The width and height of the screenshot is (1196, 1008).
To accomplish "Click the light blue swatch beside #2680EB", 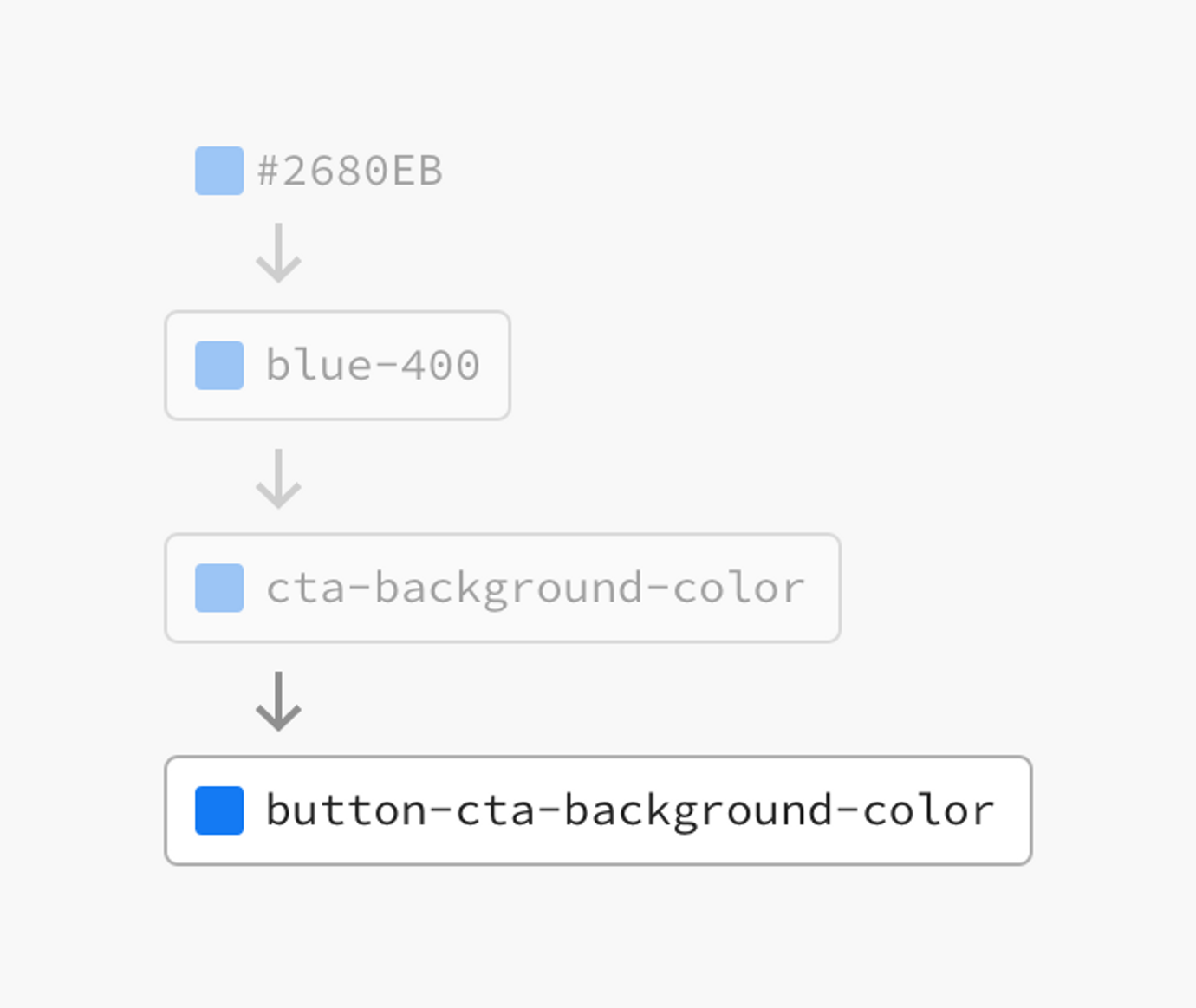I will click(x=219, y=171).
